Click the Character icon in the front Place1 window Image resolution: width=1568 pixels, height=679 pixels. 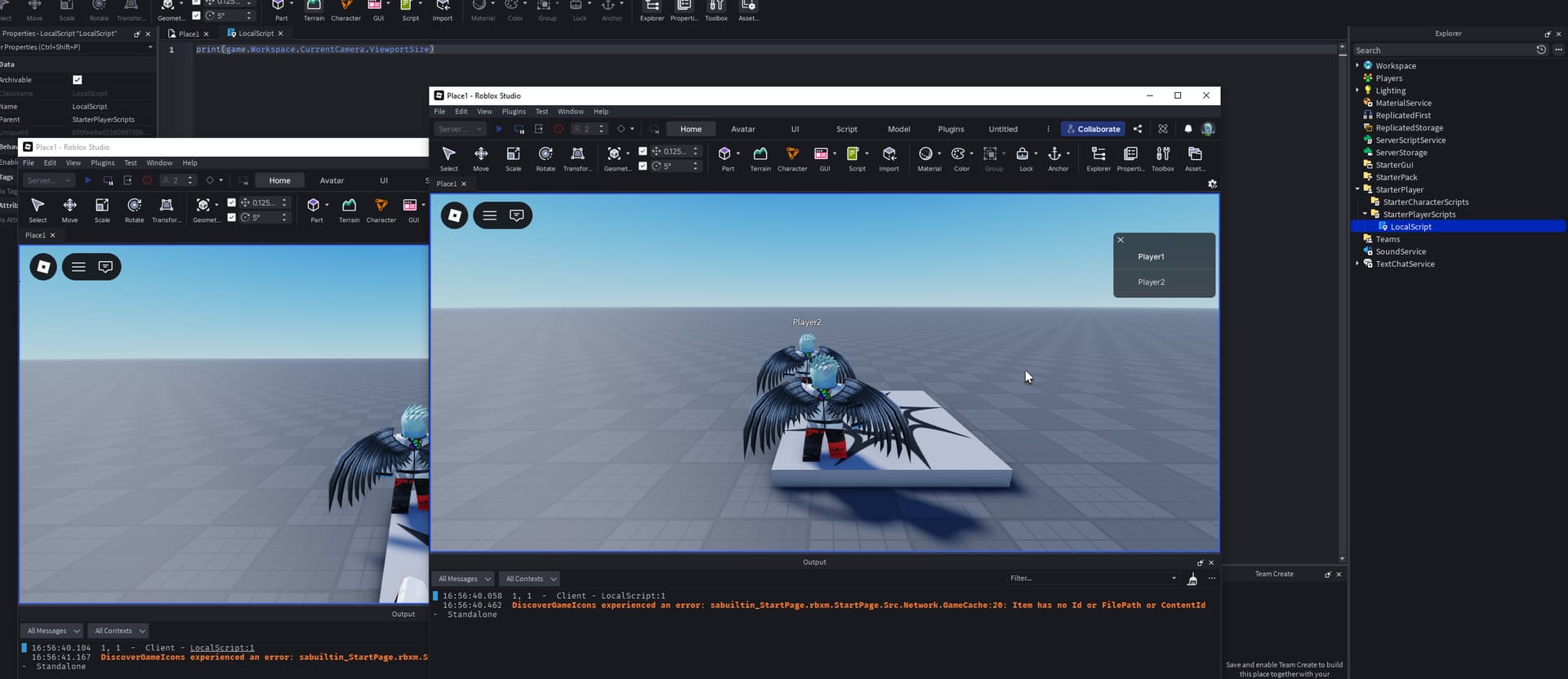click(792, 158)
